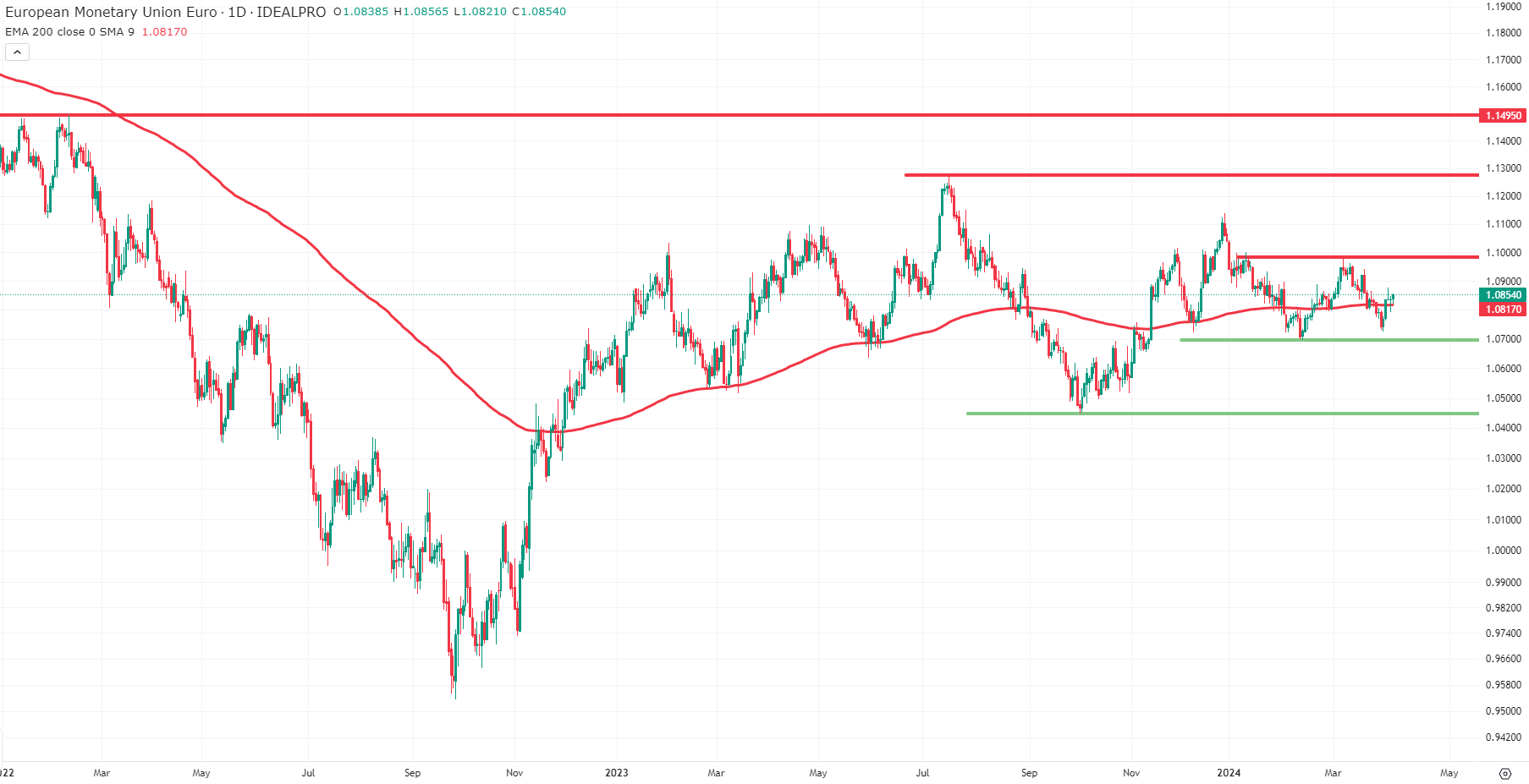
Task: Select the upper green support line near 1.07000
Action: click(1329, 340)
